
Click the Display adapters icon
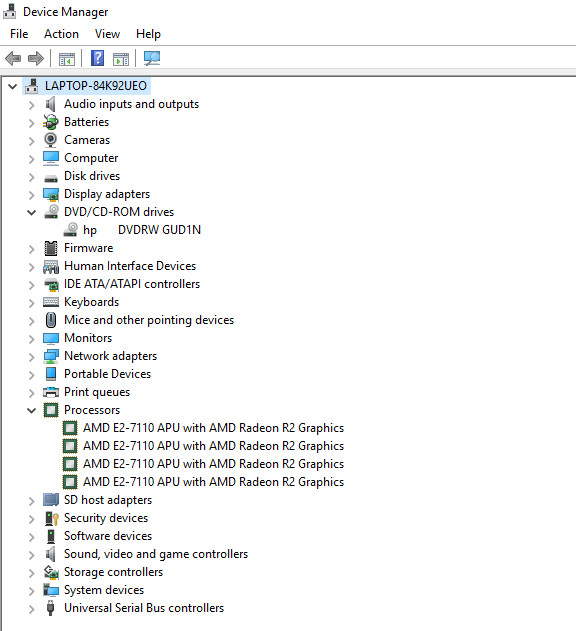tap(51, 194)
